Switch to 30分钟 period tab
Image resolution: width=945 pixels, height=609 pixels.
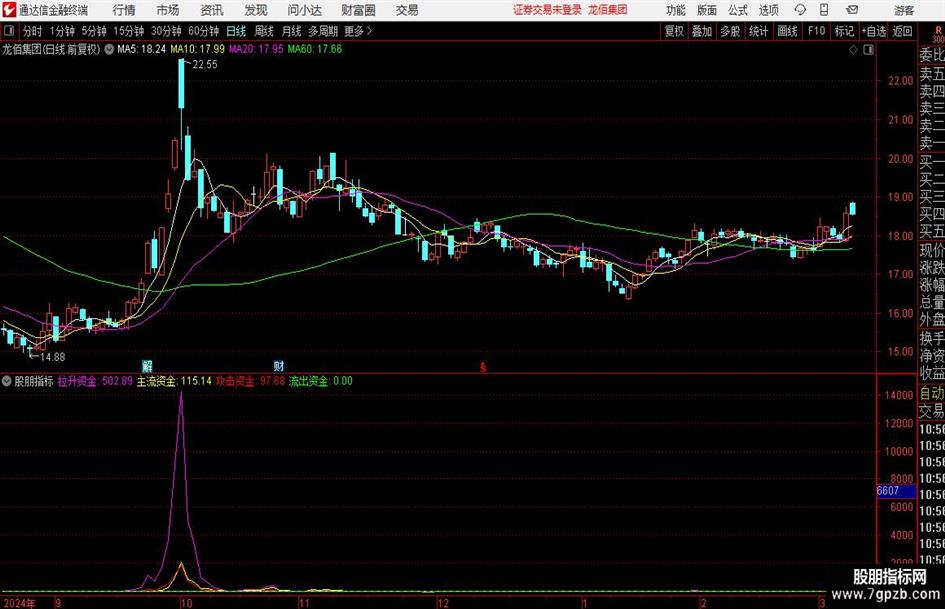(166, 31)
